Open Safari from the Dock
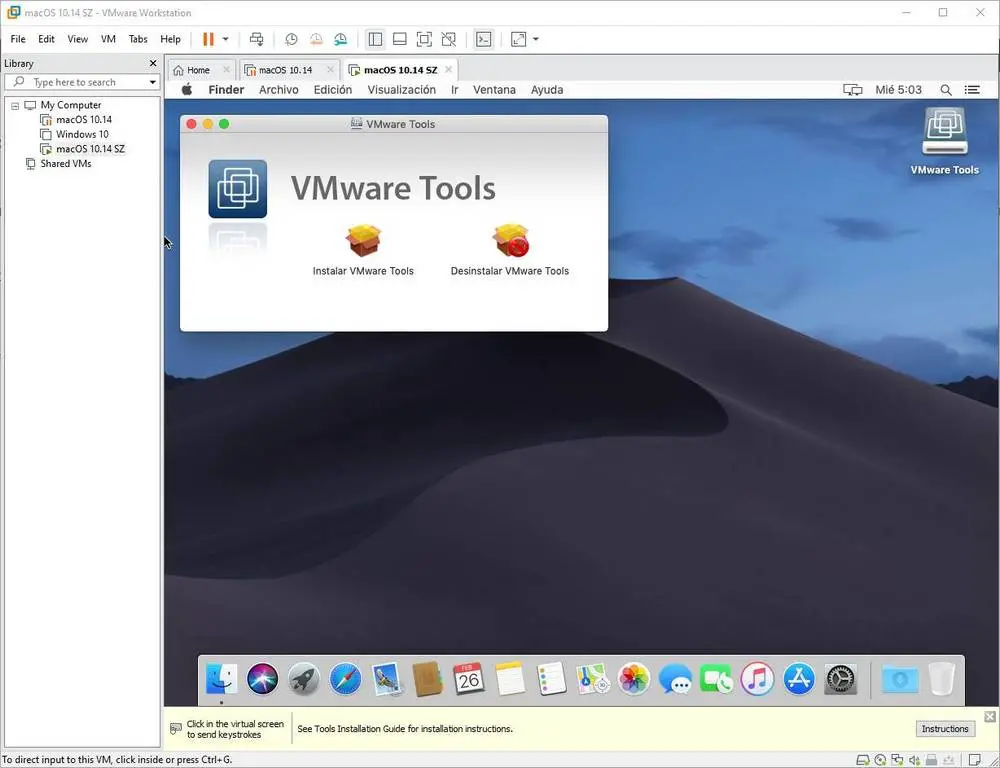This screenshot has height=768, width=1000. (345, 678)
